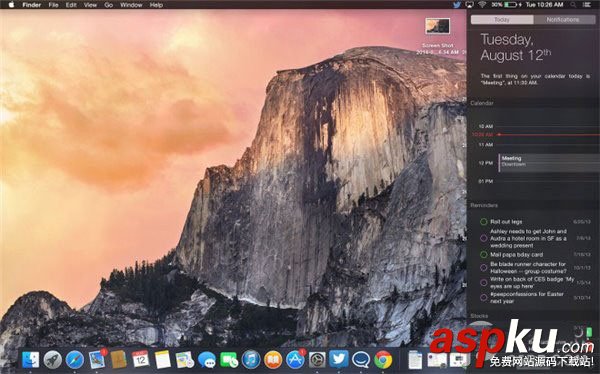
Task: Switch to the Notifications tab
Action: tap(564, 20)
